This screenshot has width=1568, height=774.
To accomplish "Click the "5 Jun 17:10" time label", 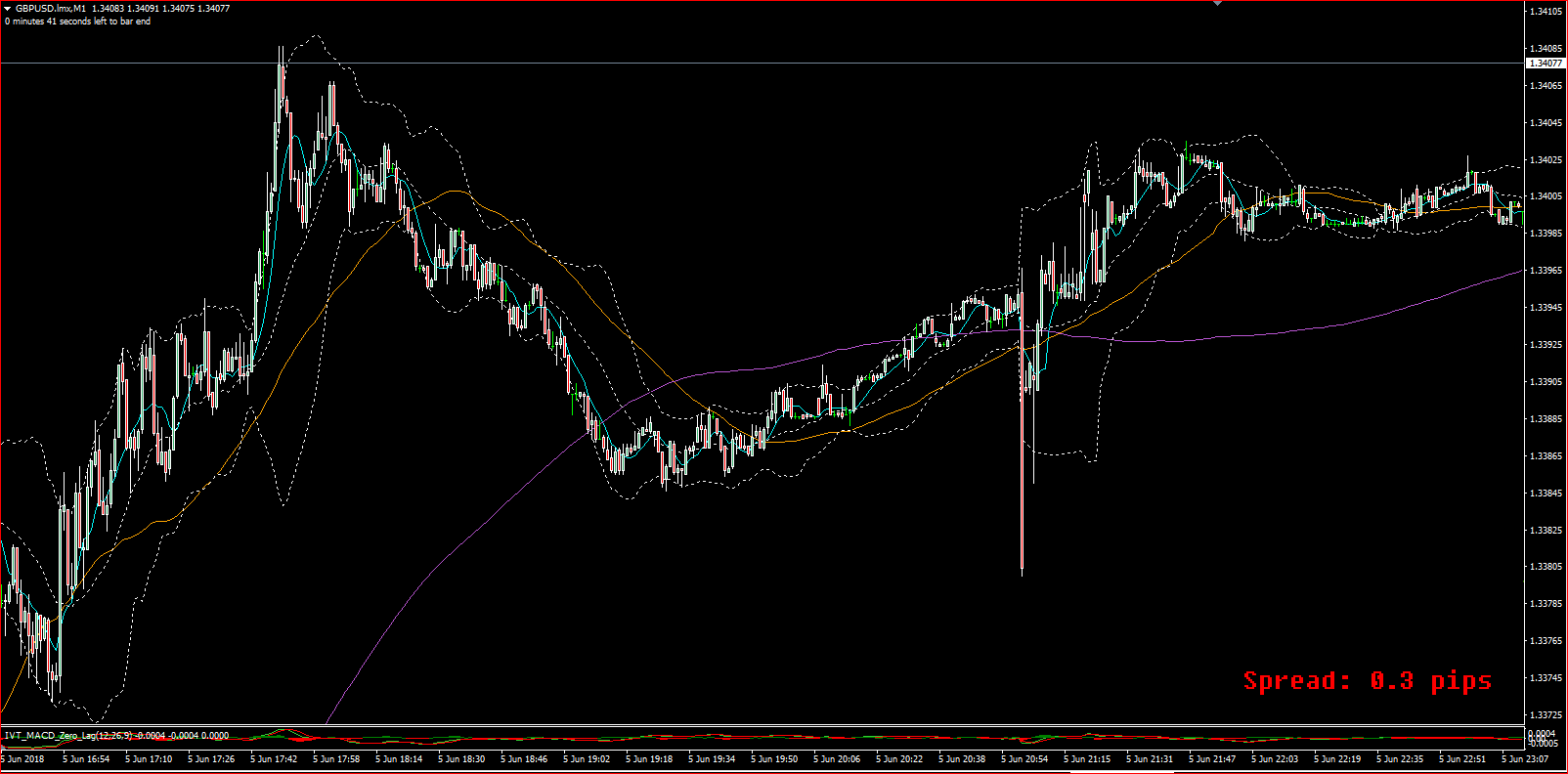I will (x=149, y=759).
